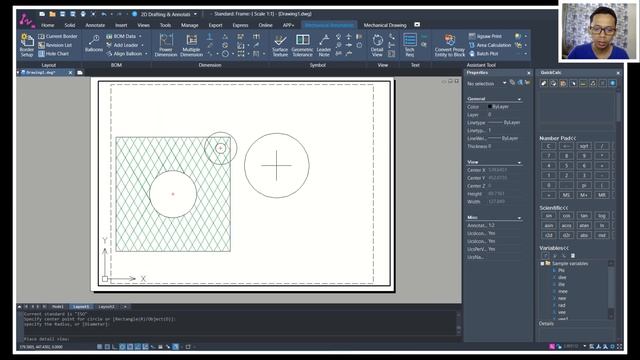Screen dimensions: 640x360
Task: Expand the BOM Data dropdown
Action: [x=140, y=36]
